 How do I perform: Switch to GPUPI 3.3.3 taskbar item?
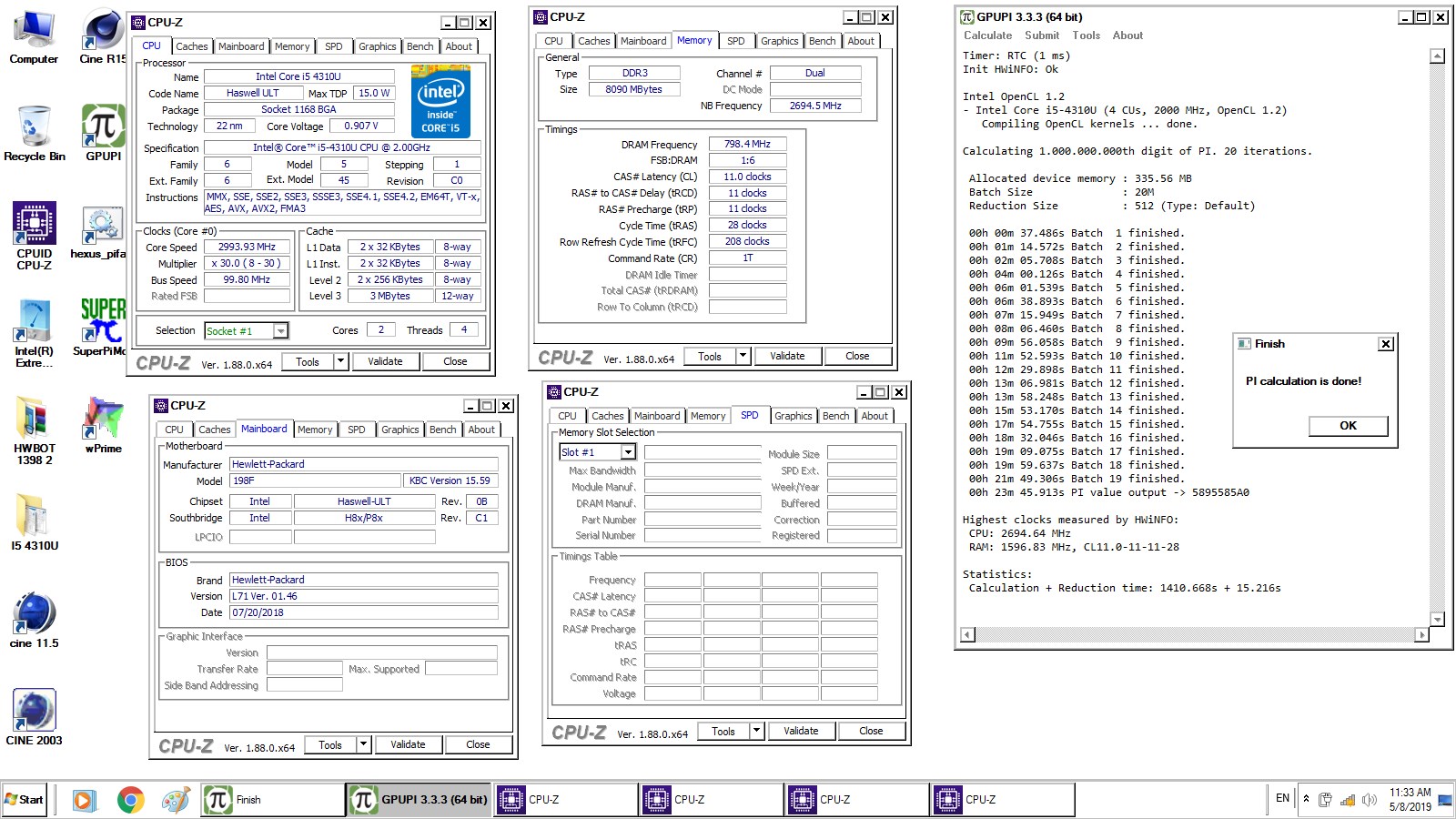coord(420,800)
